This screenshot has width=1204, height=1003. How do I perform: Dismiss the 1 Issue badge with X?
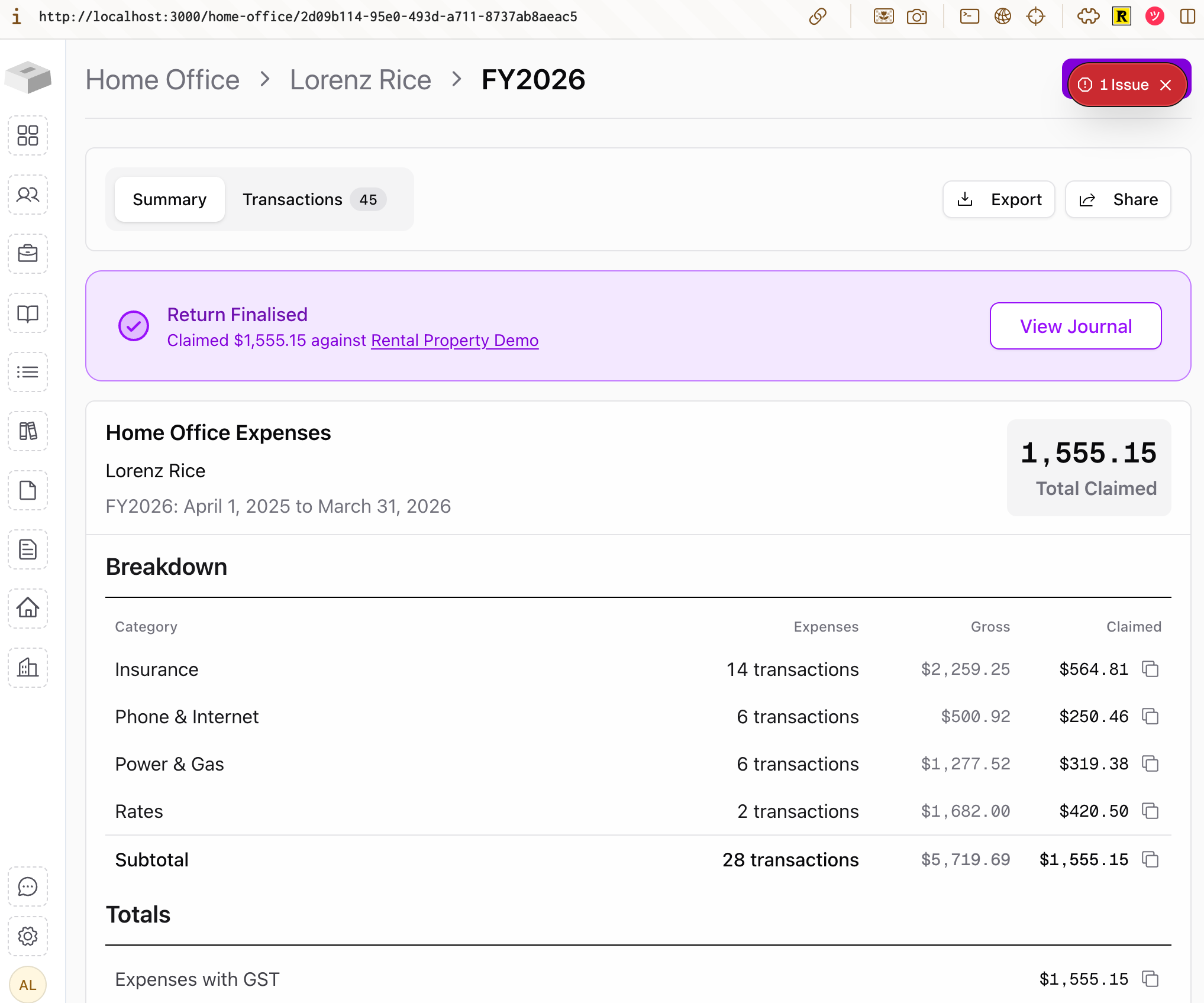click(x=1166, y=85)
